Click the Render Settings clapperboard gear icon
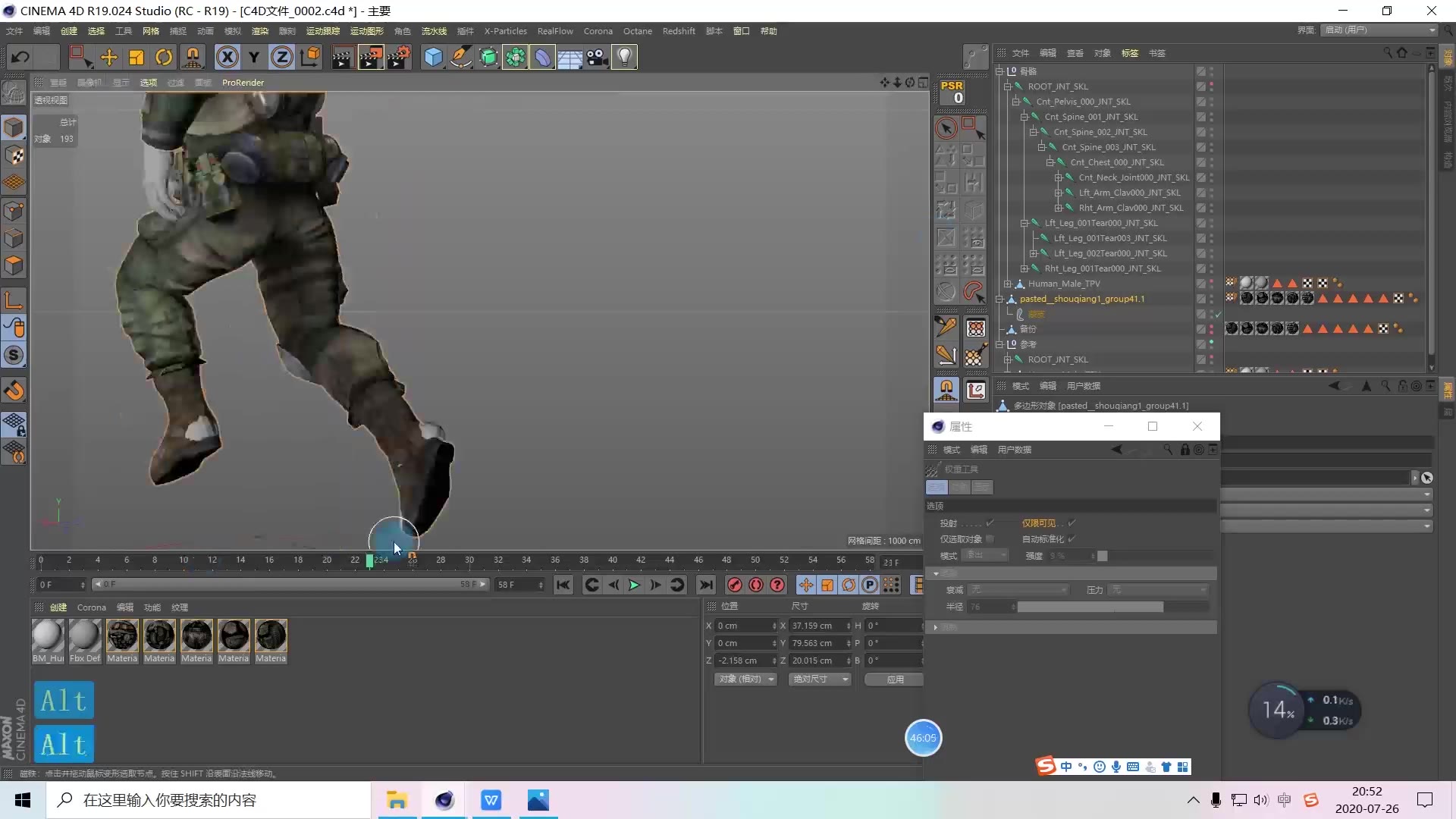 coord(399,57)
